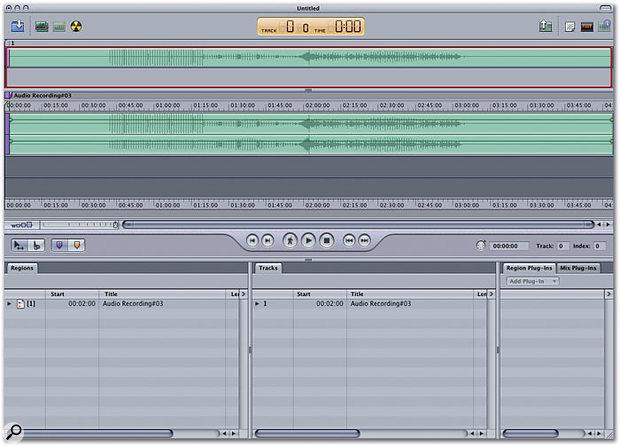
Task: Click the orange index marker button
Action: click(77, 245)
